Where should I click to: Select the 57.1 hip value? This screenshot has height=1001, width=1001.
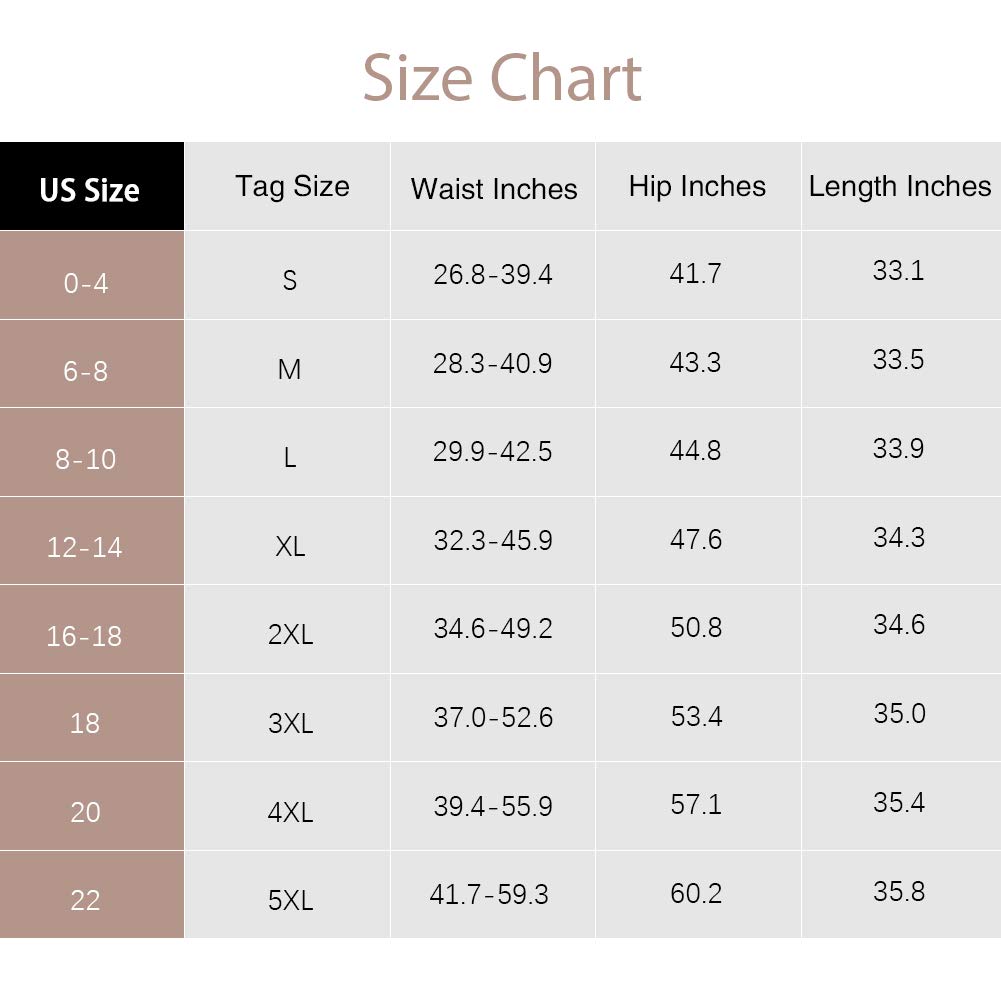[696, 804]
